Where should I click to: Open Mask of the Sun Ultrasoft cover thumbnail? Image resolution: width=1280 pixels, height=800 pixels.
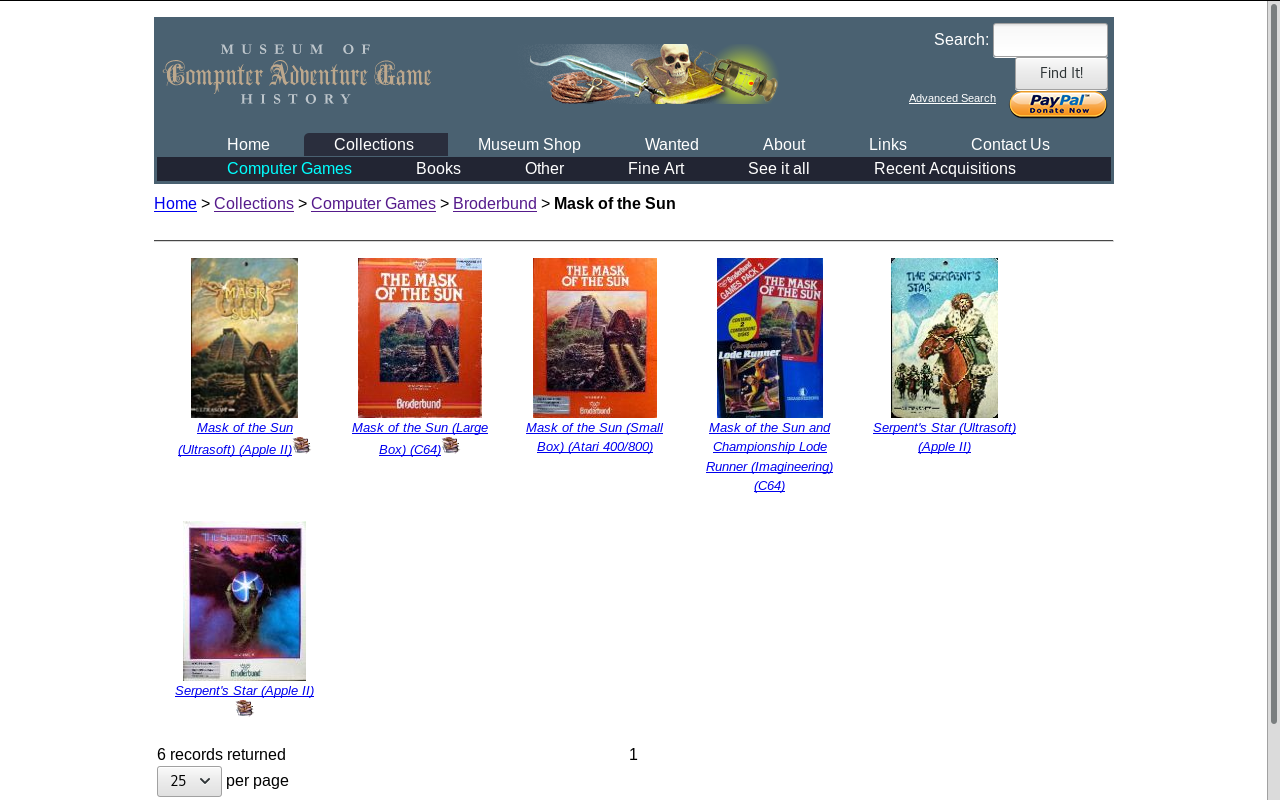click(244, 337)
